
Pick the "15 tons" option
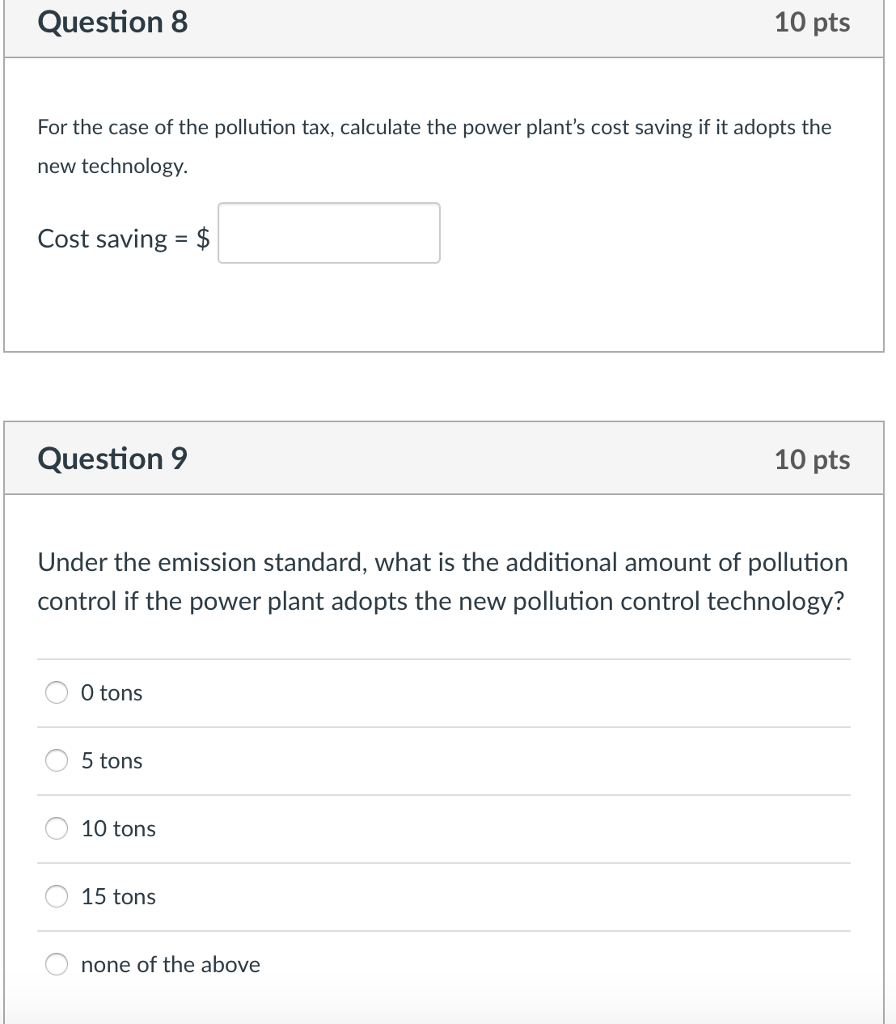(x=56, y=896)
